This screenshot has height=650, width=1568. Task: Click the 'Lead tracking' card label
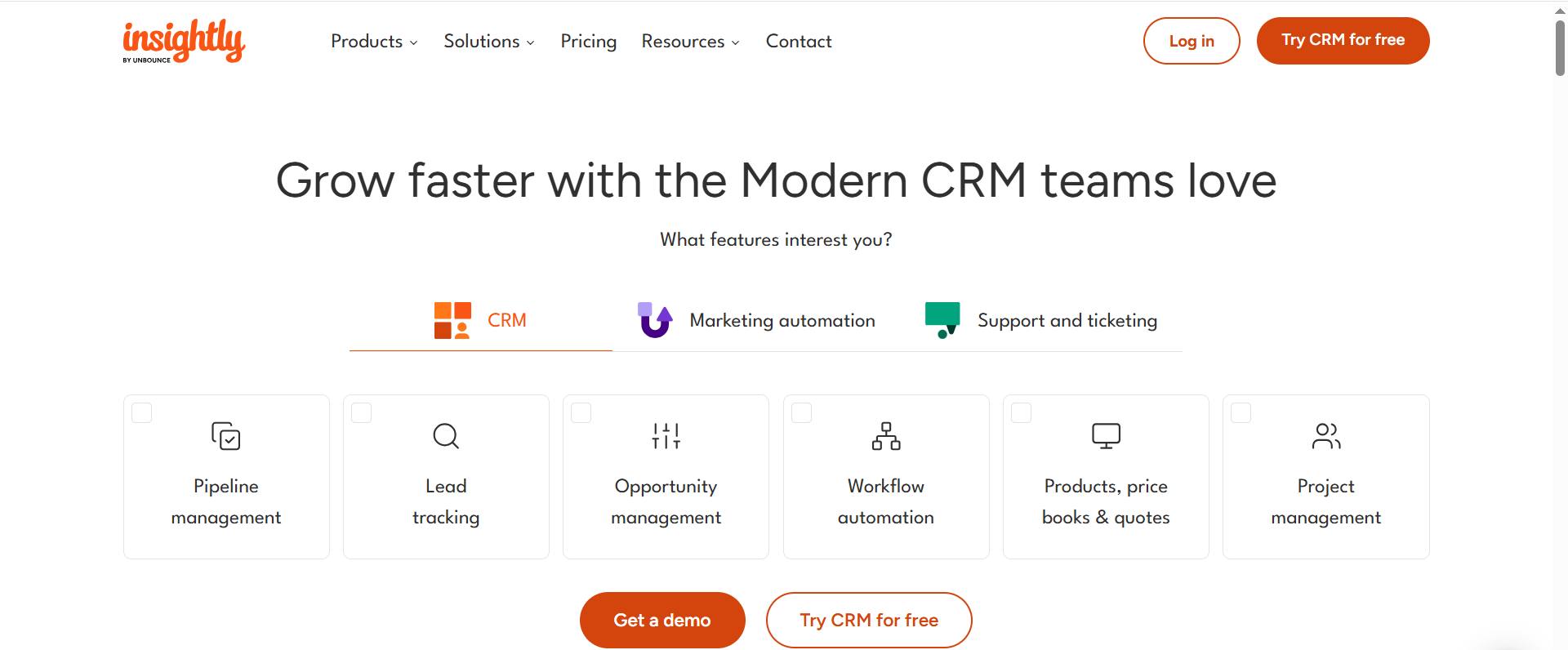click(446, 501)
